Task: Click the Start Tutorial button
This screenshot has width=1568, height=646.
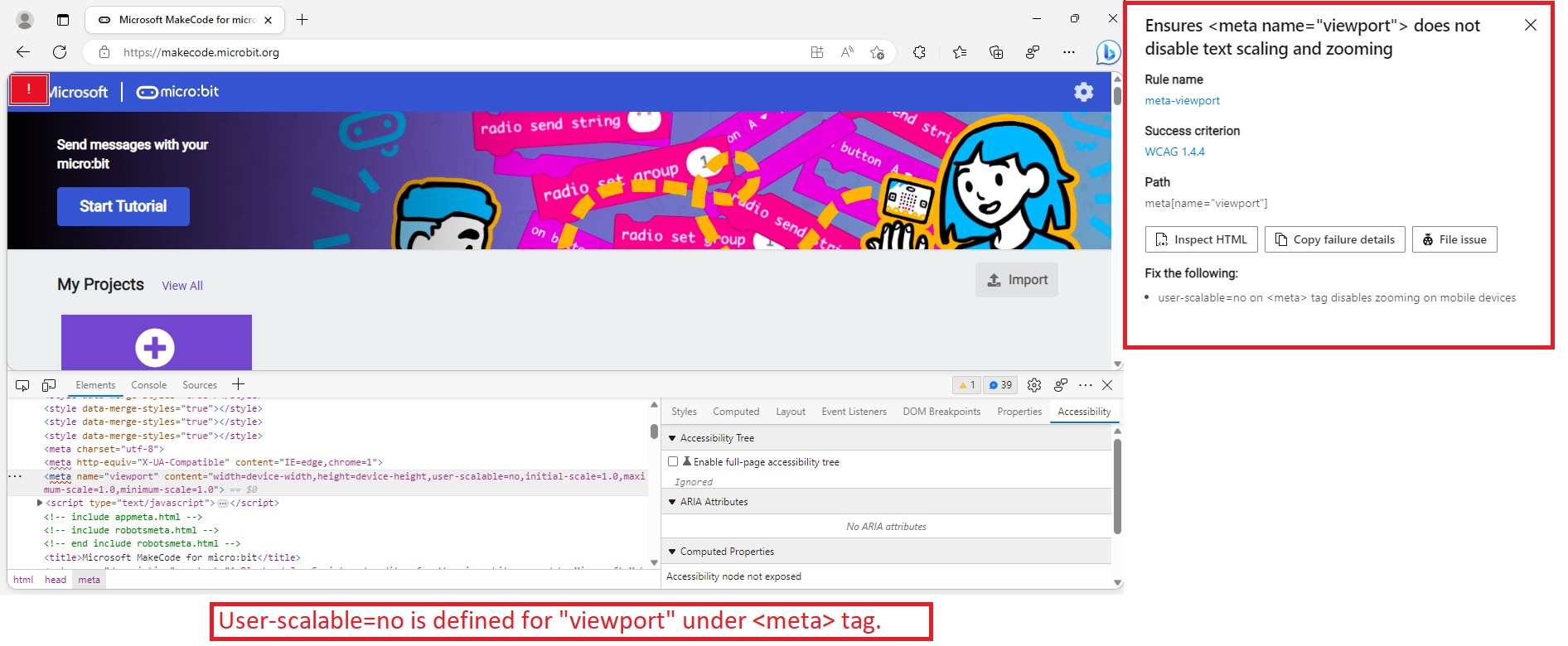Action: click(123, 206)
